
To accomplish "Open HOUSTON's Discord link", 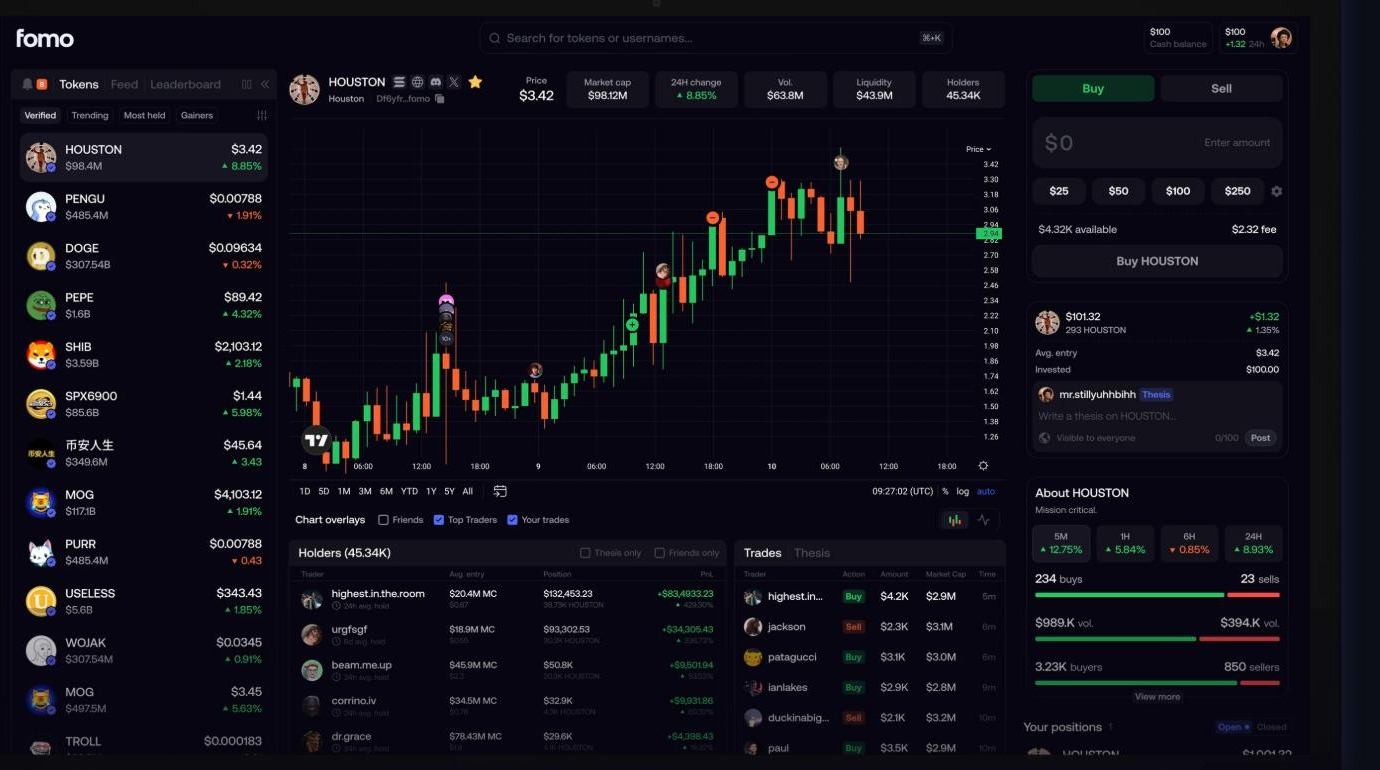I will point(436,82).
